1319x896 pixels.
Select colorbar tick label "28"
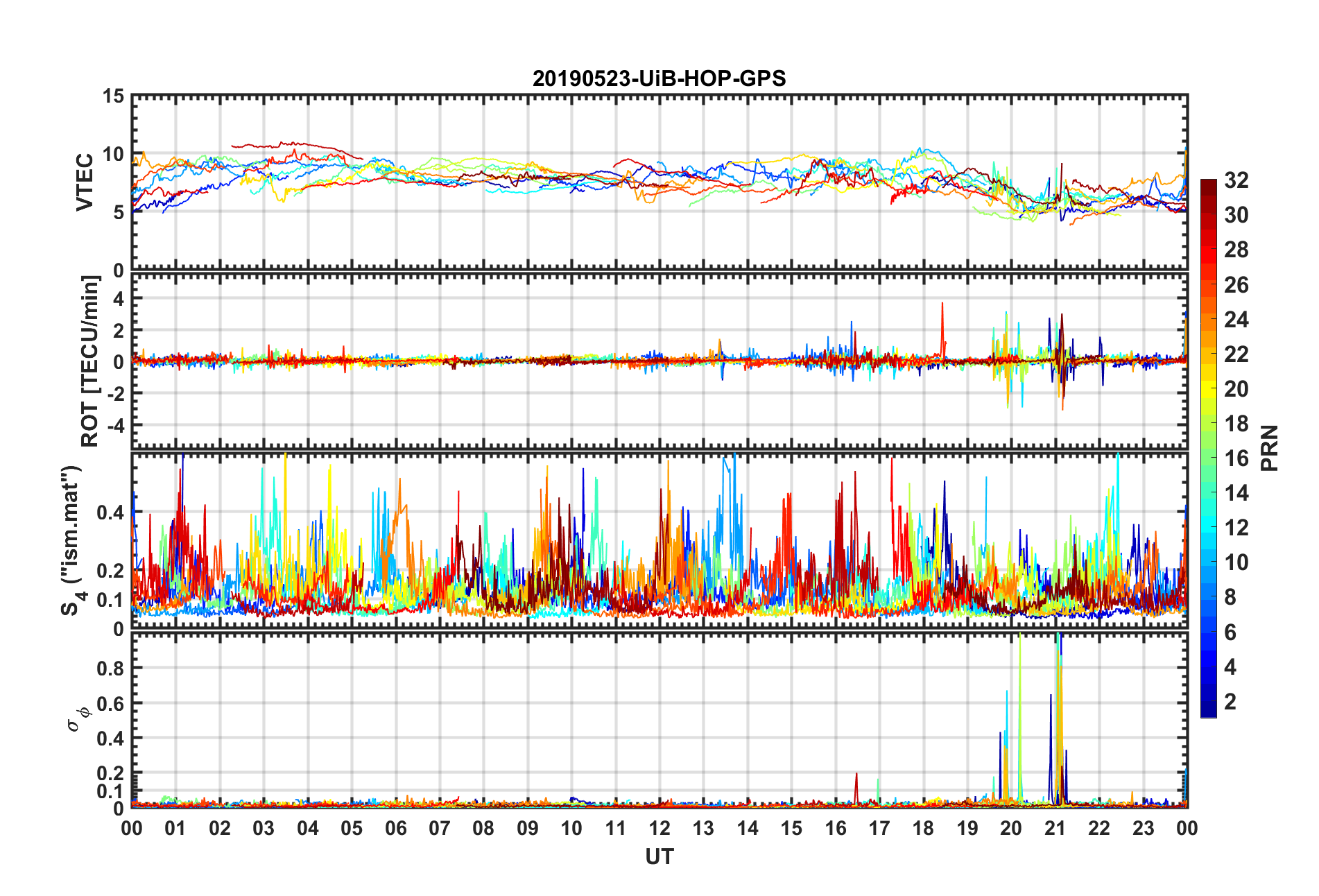click(1236, 250)
